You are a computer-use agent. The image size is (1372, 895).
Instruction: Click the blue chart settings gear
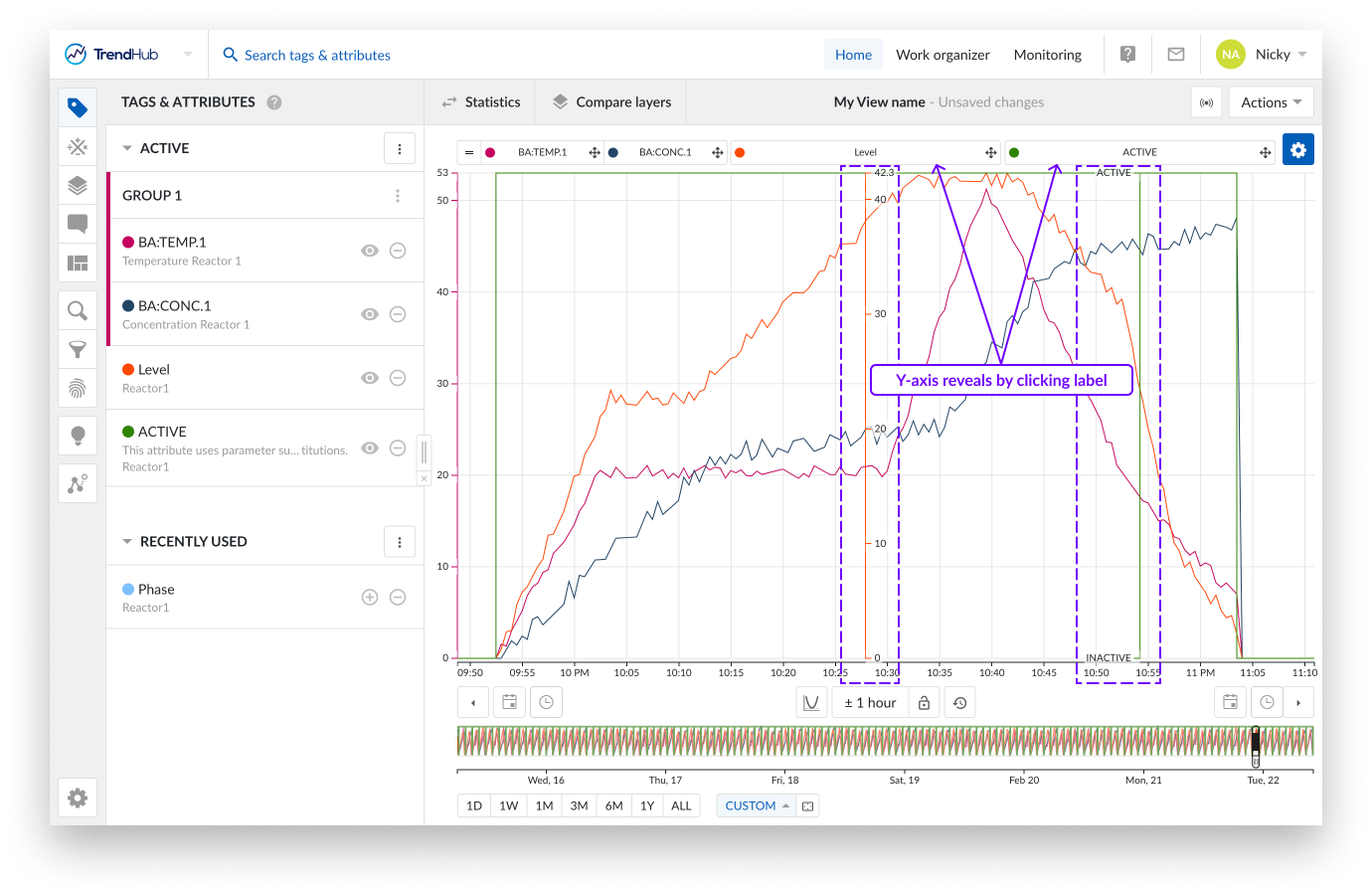click(1297, 150)
